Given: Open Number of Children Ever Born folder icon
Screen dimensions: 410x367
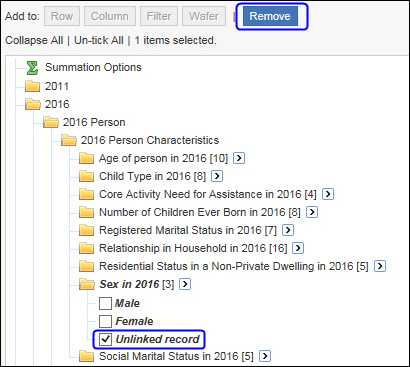Looking at the screenshot, I should click(x=87, y=212).
